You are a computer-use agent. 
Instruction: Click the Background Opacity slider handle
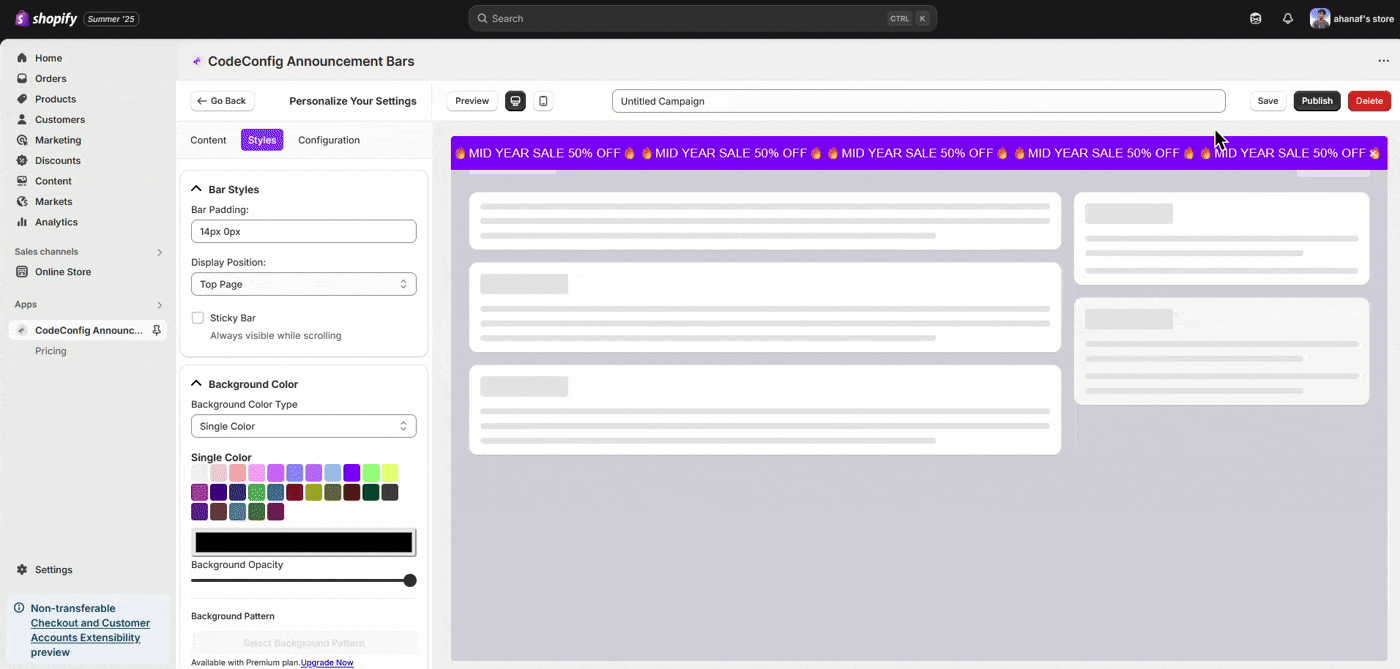(x=410, y=580)
